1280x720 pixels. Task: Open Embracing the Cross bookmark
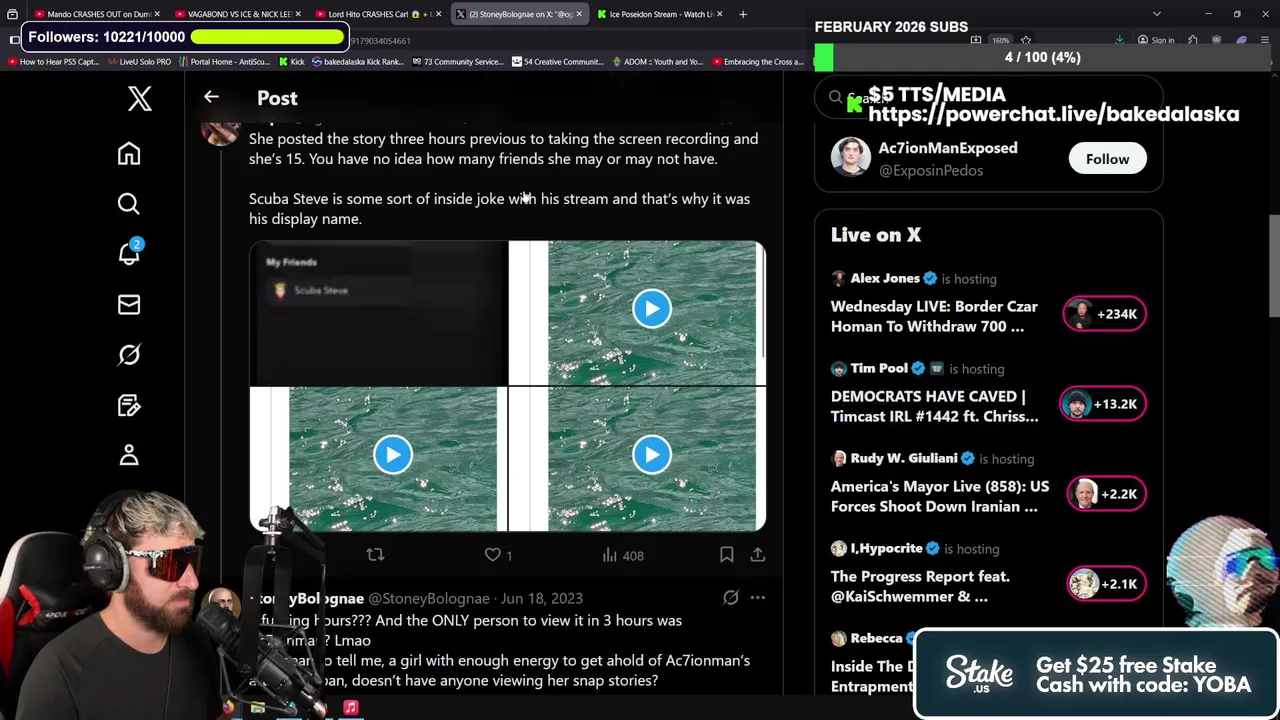758,62
